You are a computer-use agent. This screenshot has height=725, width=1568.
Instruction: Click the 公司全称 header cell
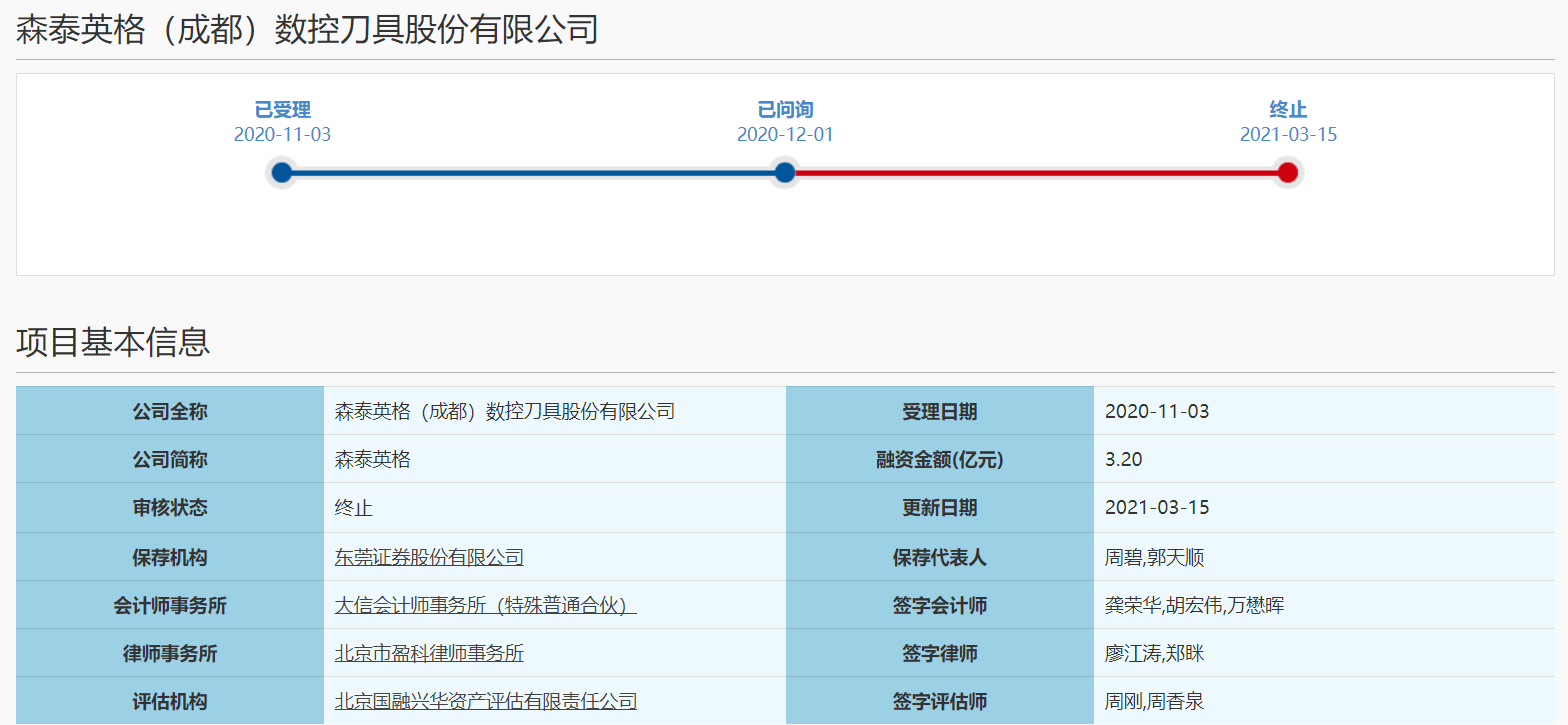coord(170,411)
